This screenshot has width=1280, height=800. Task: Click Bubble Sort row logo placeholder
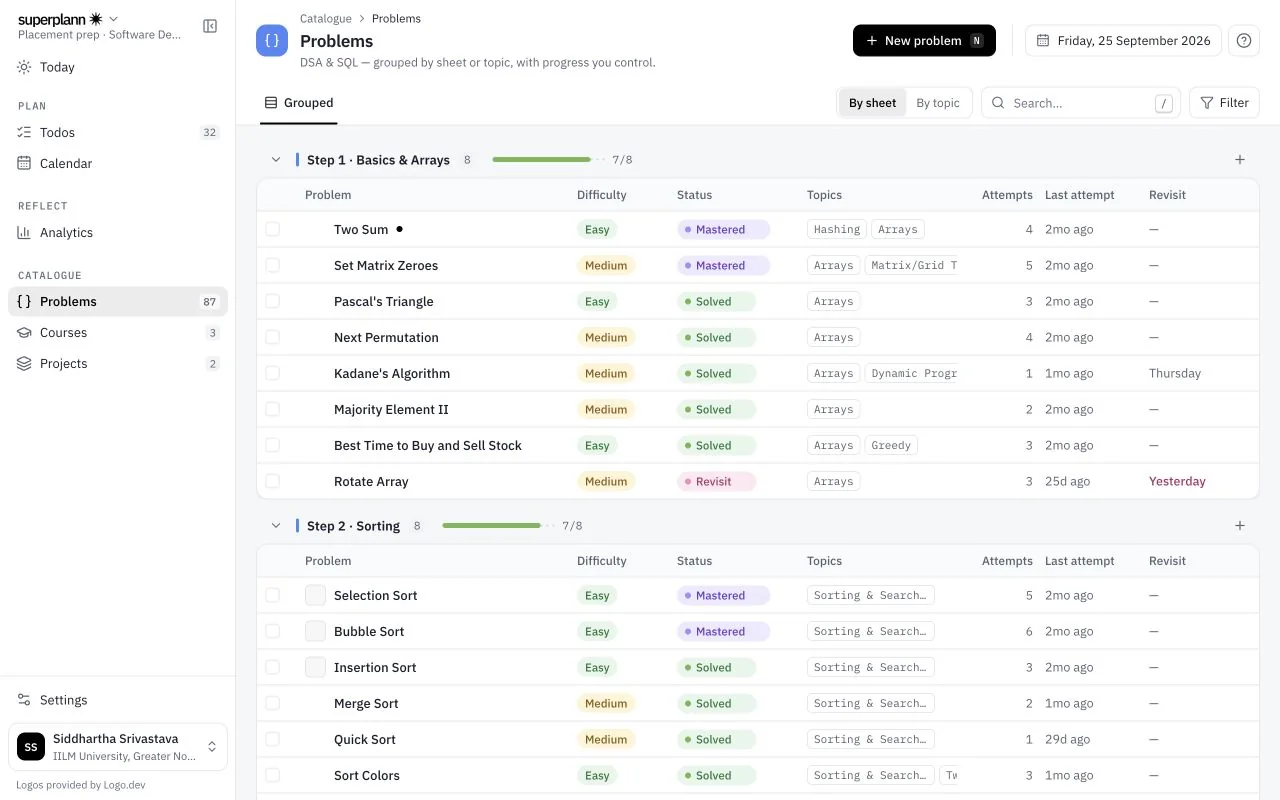point(315,631)
